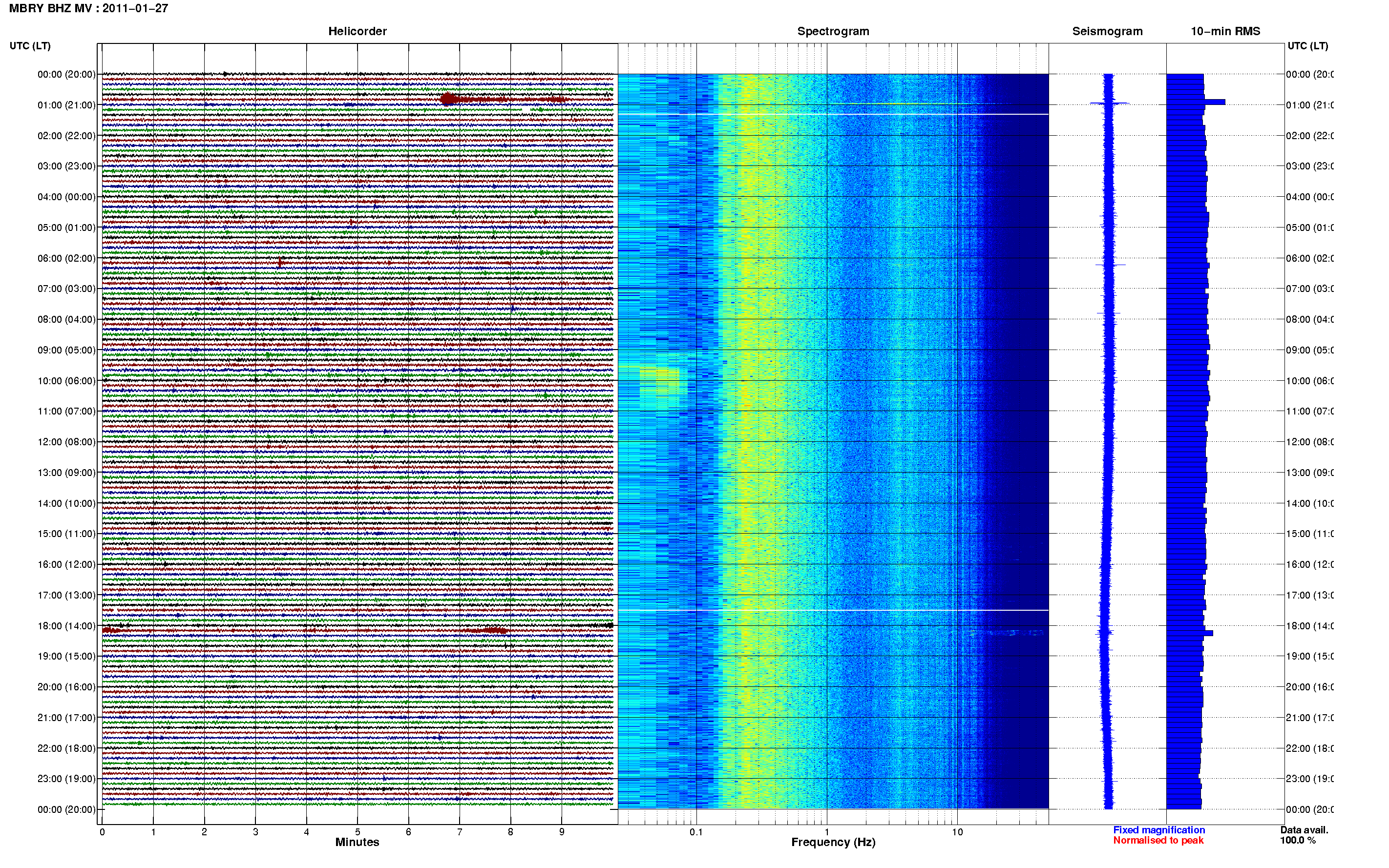This screenshot has height=868, width=1389.
Task: Click the left '06:00 (02:00)' time label
Action: click(66, 258)
